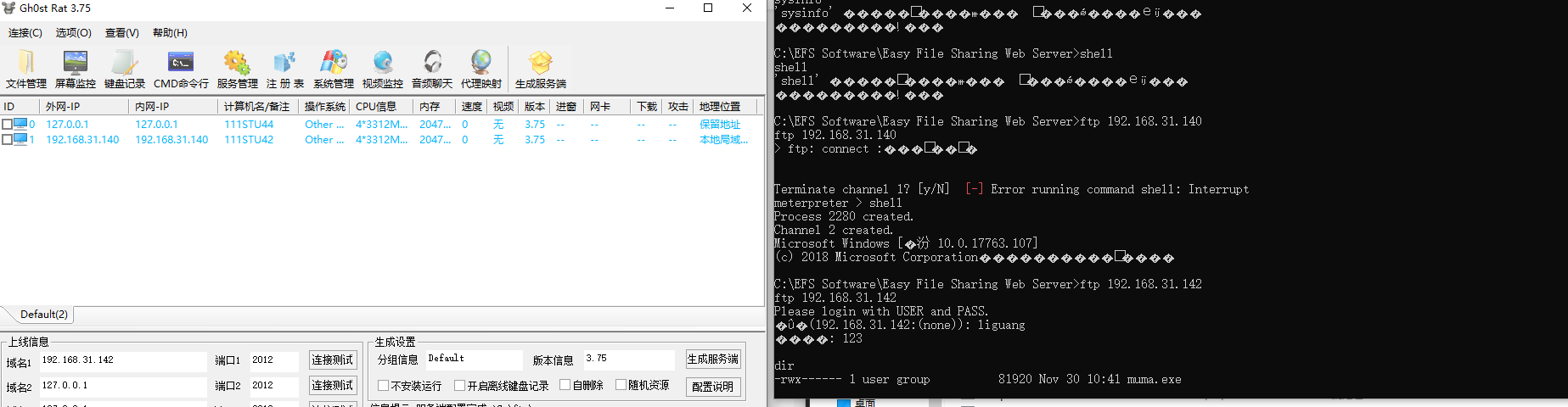Toggle the 自删除 checkbox

pos(565,385)
